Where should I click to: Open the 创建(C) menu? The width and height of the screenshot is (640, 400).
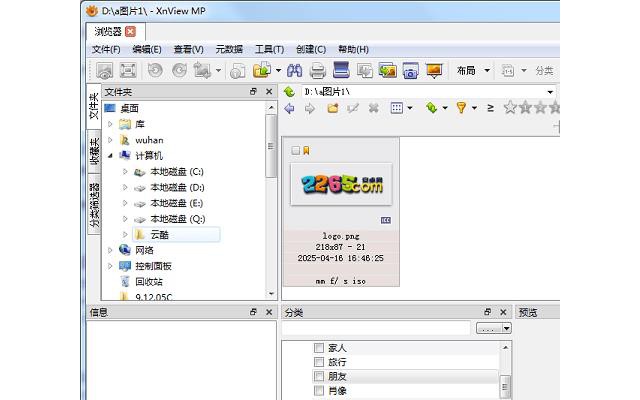click(x=311, y=49)
